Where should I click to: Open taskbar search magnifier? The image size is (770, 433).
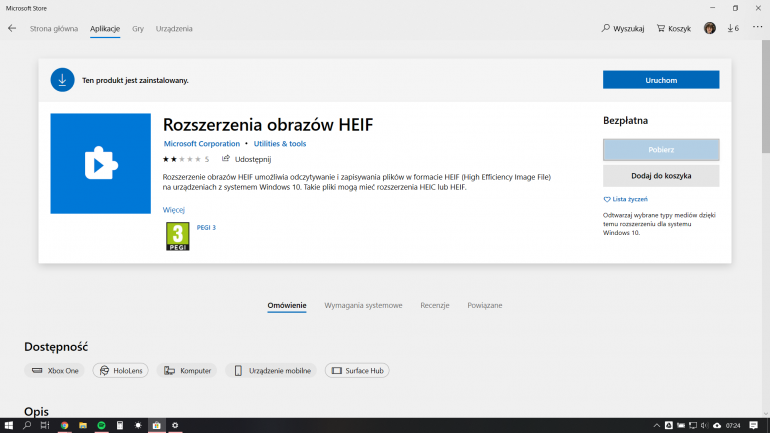(27, 425)
